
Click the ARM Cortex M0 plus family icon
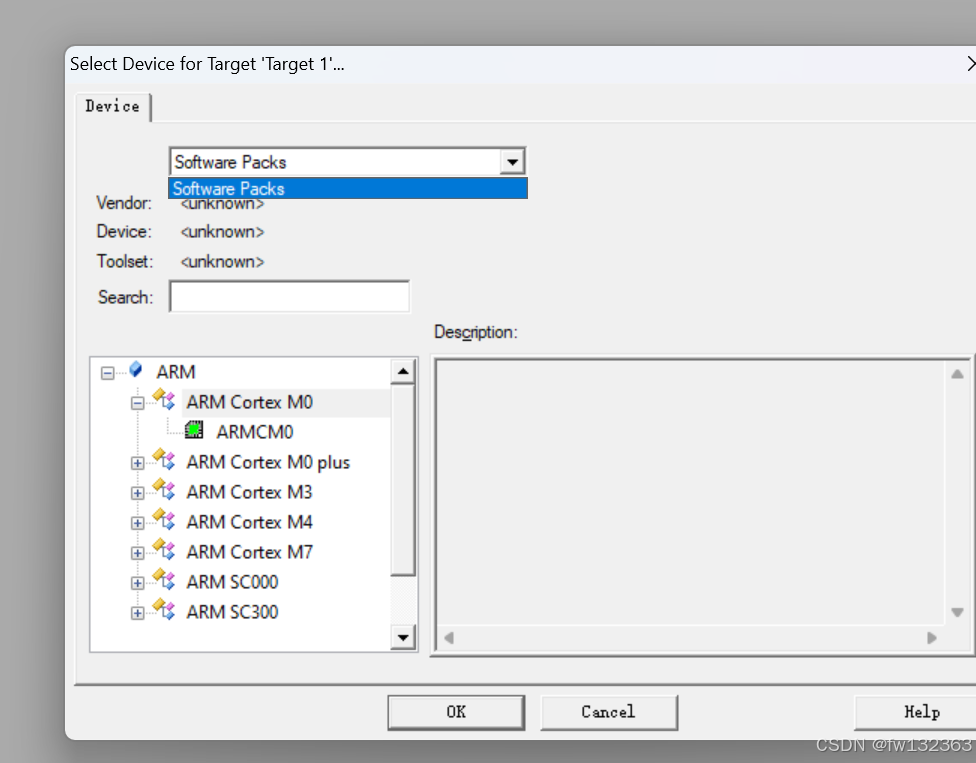click(x=164, y=460)
